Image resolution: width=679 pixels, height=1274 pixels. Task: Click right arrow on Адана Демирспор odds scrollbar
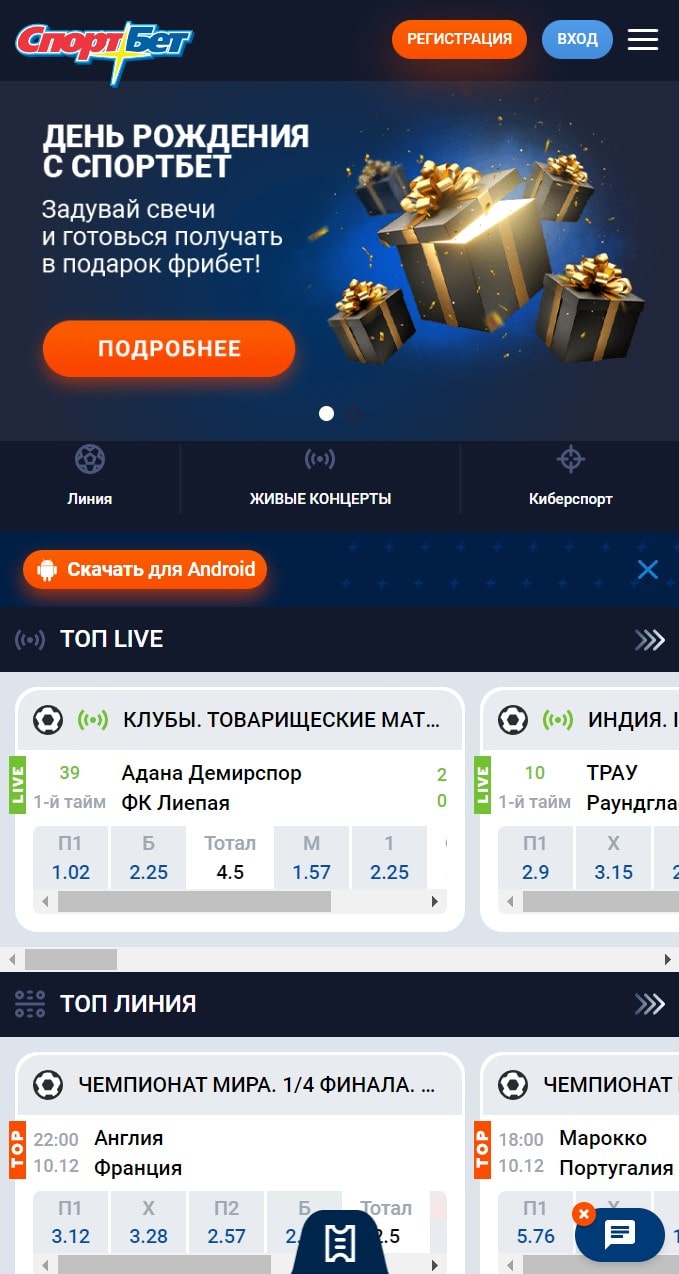point(435,902)
